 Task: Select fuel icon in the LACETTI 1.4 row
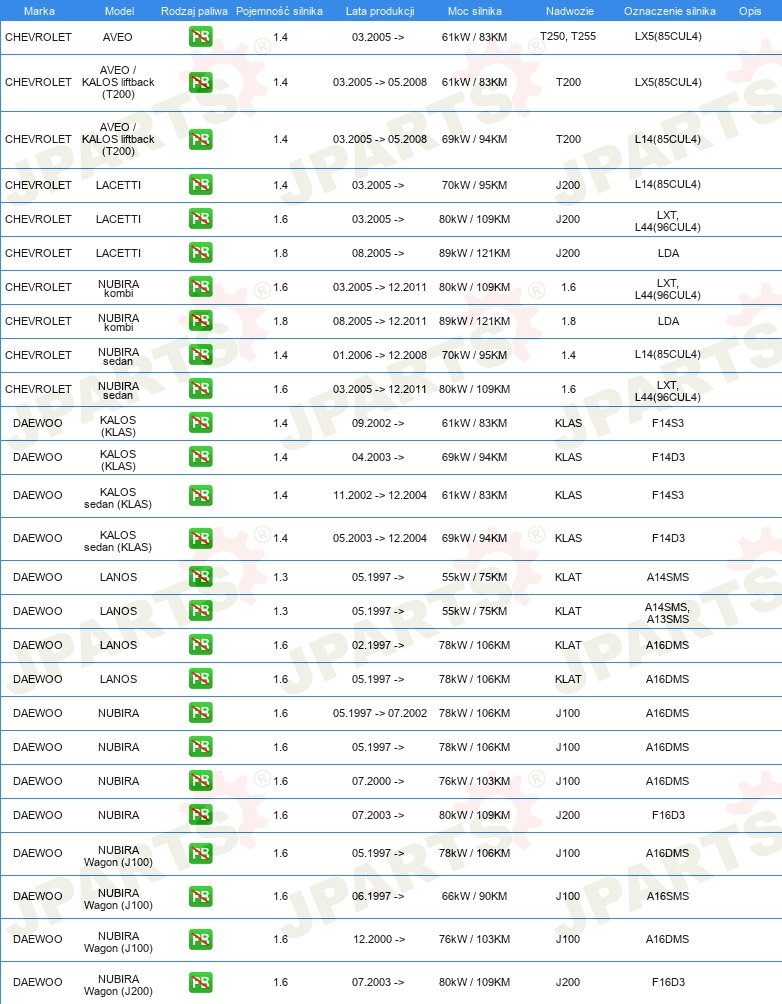tap(200, 185)
